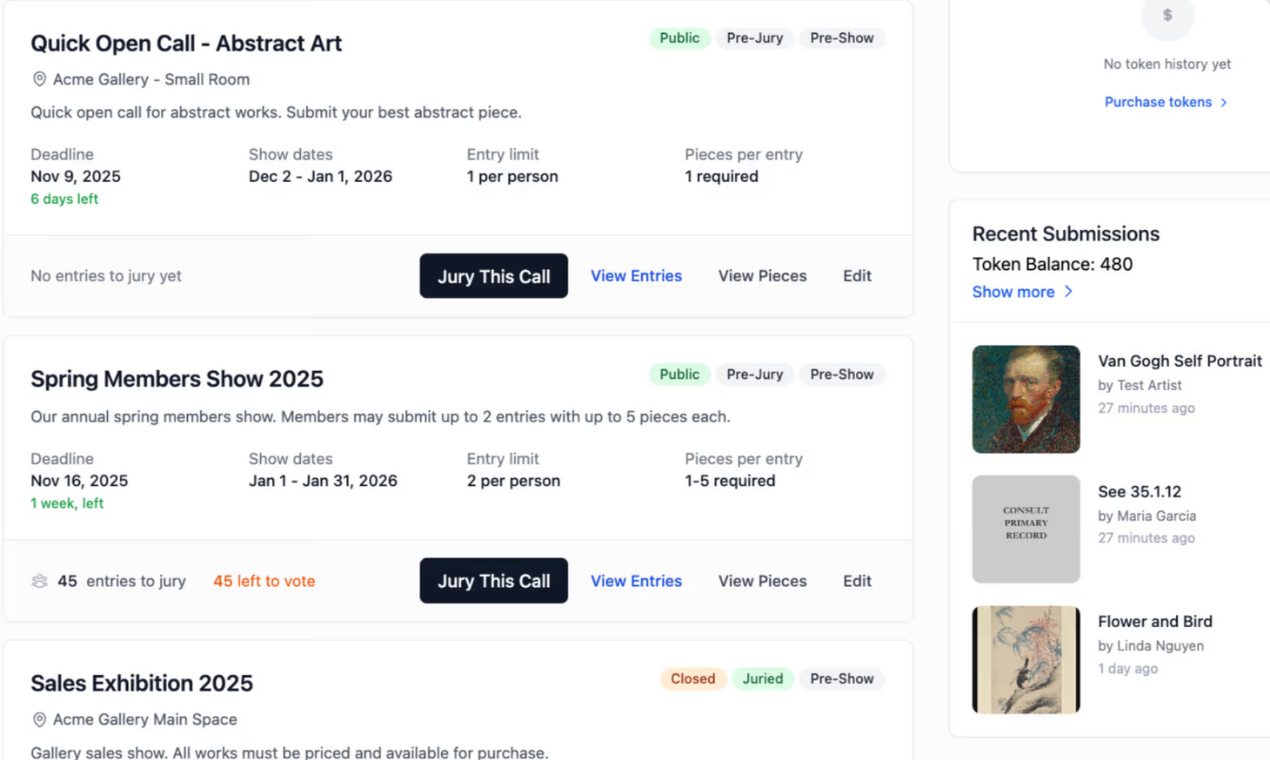View entries for Quick Open Call
The image size is (1270, 760).
tap(636, 276)
